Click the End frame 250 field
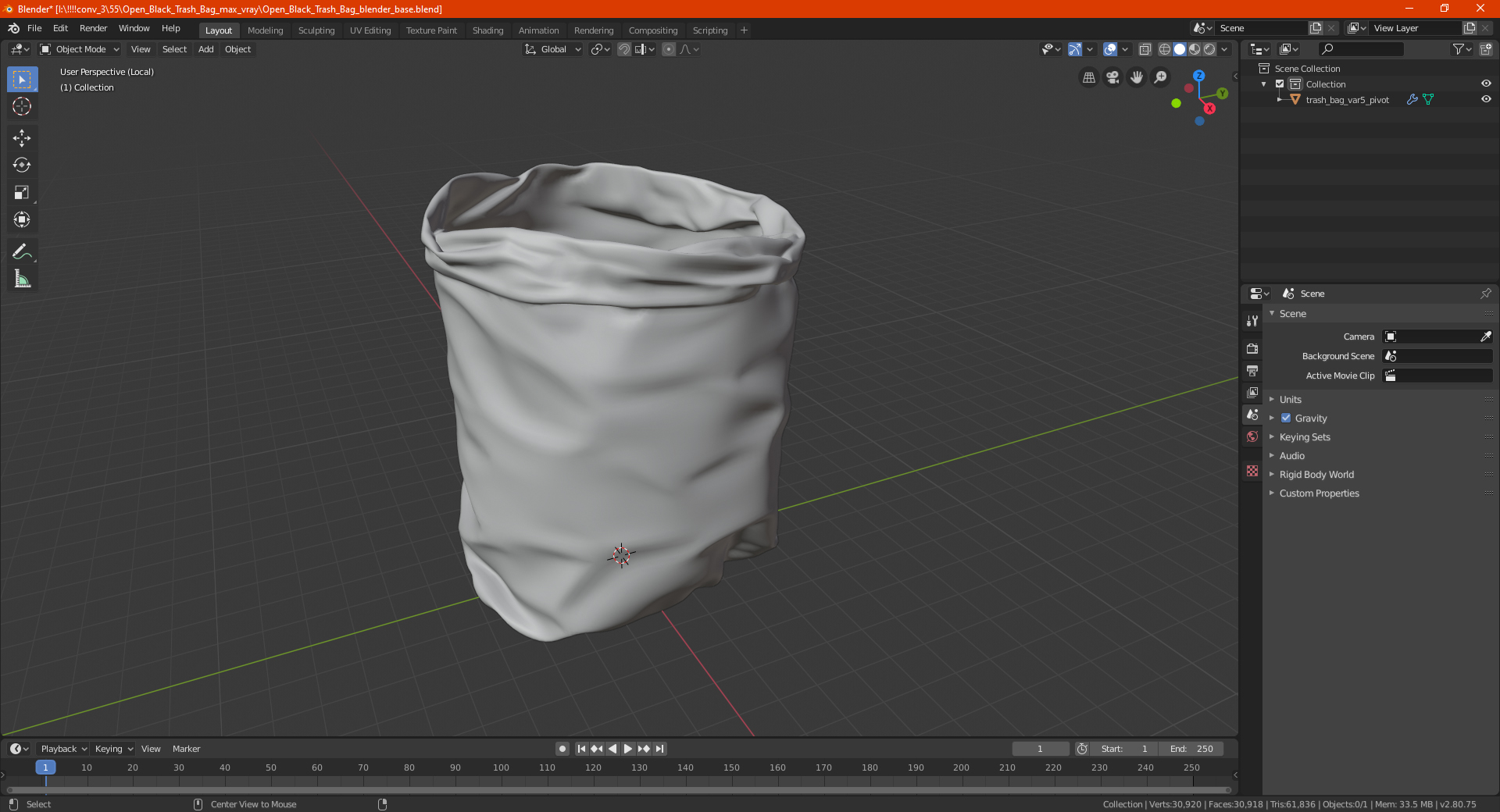The width and height of the screenshot is (1500, 812). [x=1191, y=749]
